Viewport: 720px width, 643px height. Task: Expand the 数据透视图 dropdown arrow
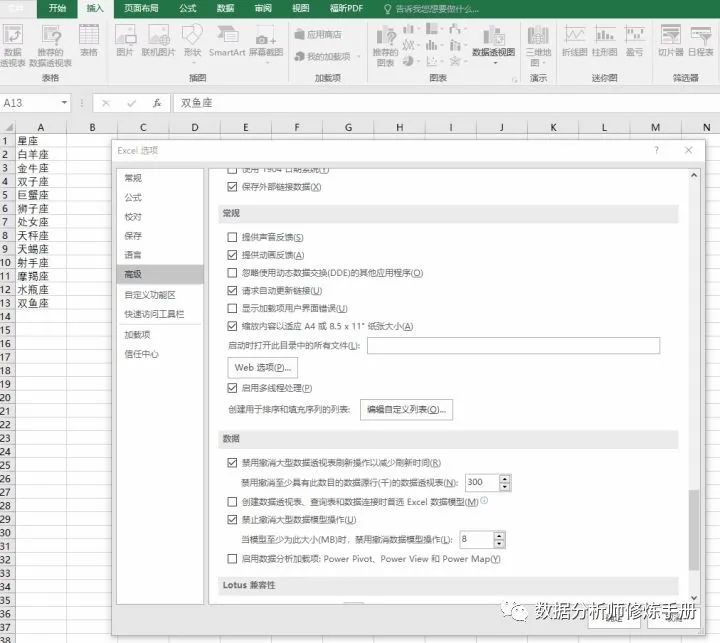pyautogui.click(x=495, y=63)
